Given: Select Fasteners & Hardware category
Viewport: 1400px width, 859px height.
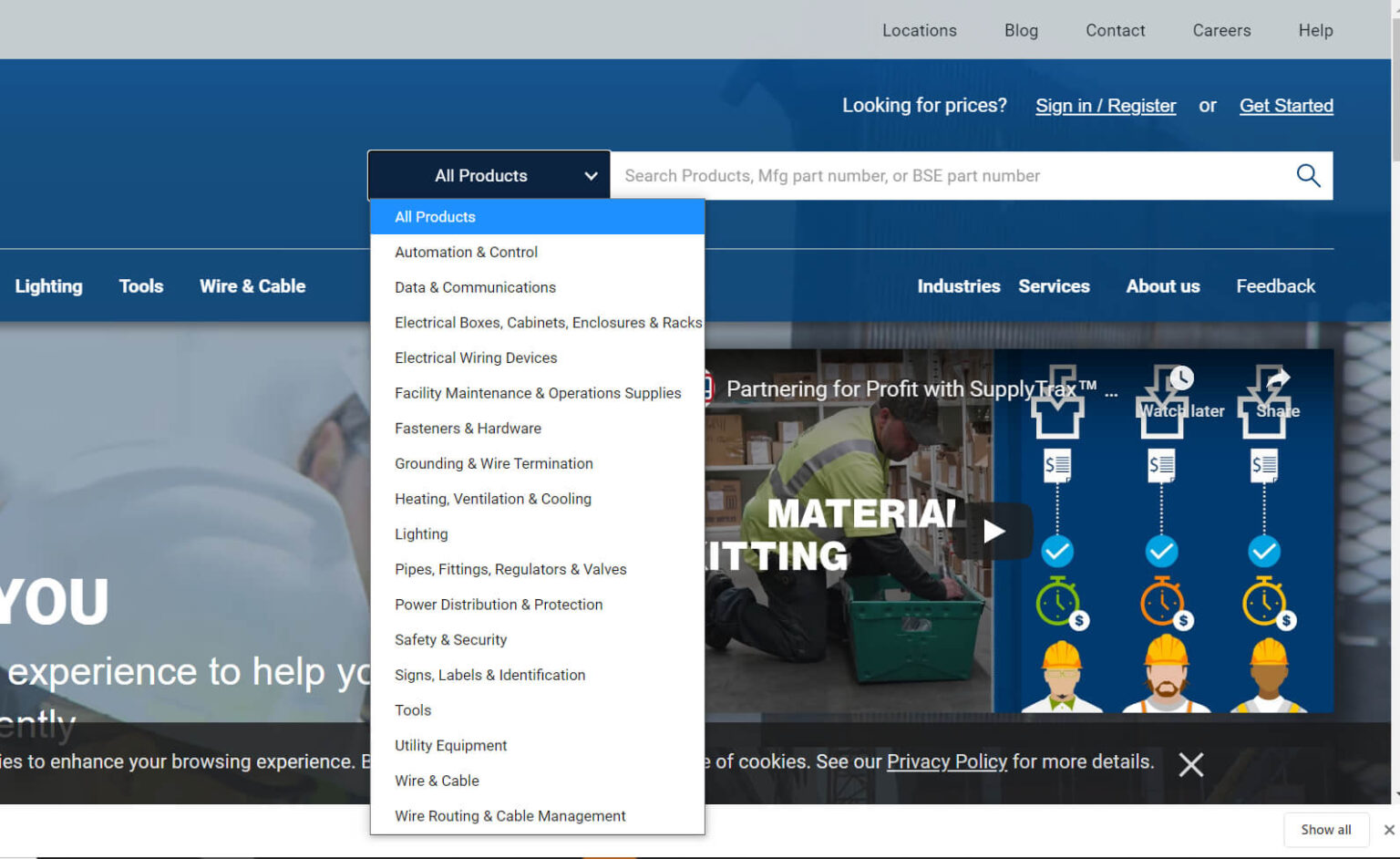Looking at the screenshot, I should pyautogui.click(x=468, y=429).
